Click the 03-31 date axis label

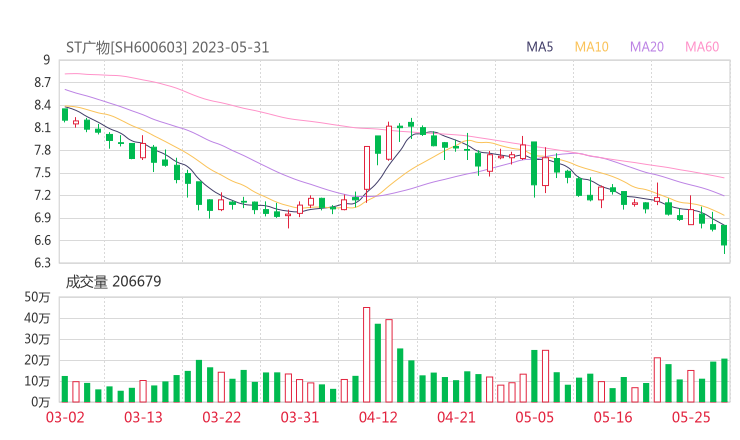[x=300, y=417]
